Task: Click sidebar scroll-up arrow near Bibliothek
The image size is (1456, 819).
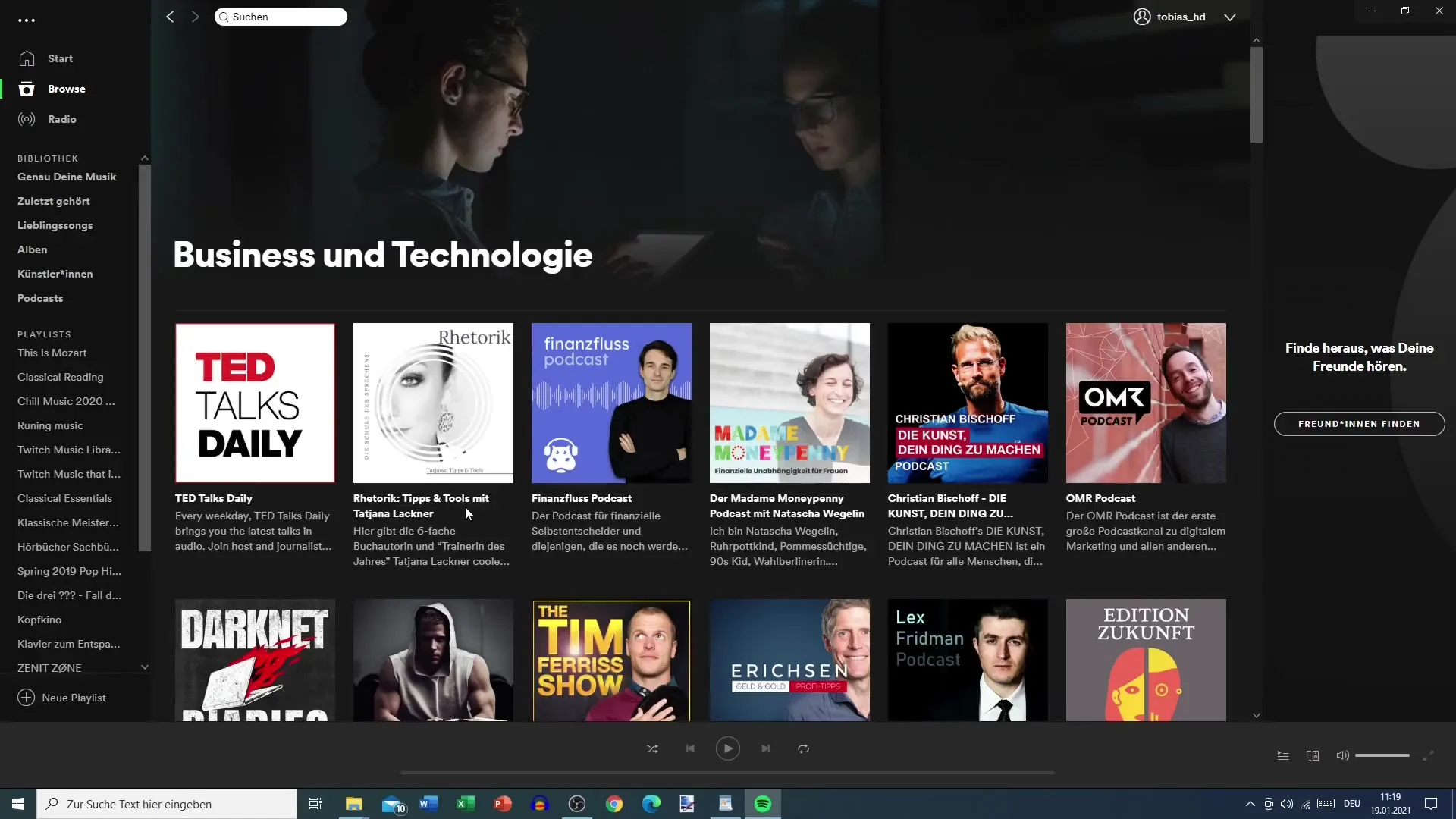Action: click(145, 158)
